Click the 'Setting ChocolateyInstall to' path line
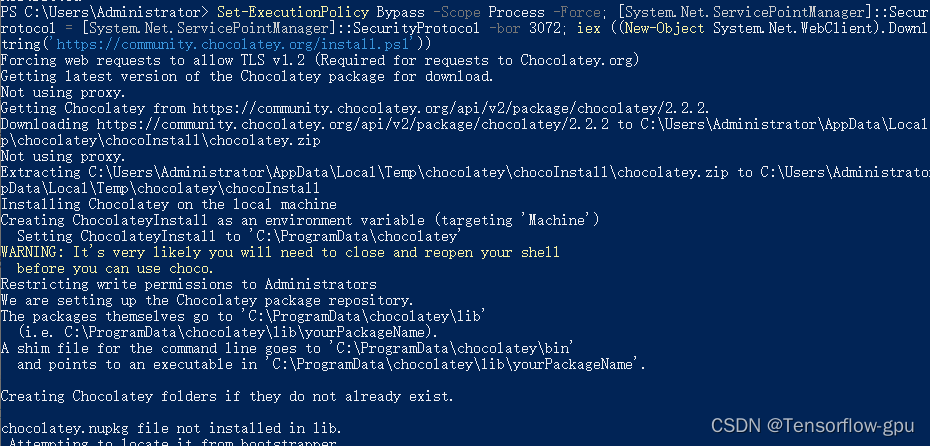The height and width of the screenshot is (446, 930). tap(239, 237)
